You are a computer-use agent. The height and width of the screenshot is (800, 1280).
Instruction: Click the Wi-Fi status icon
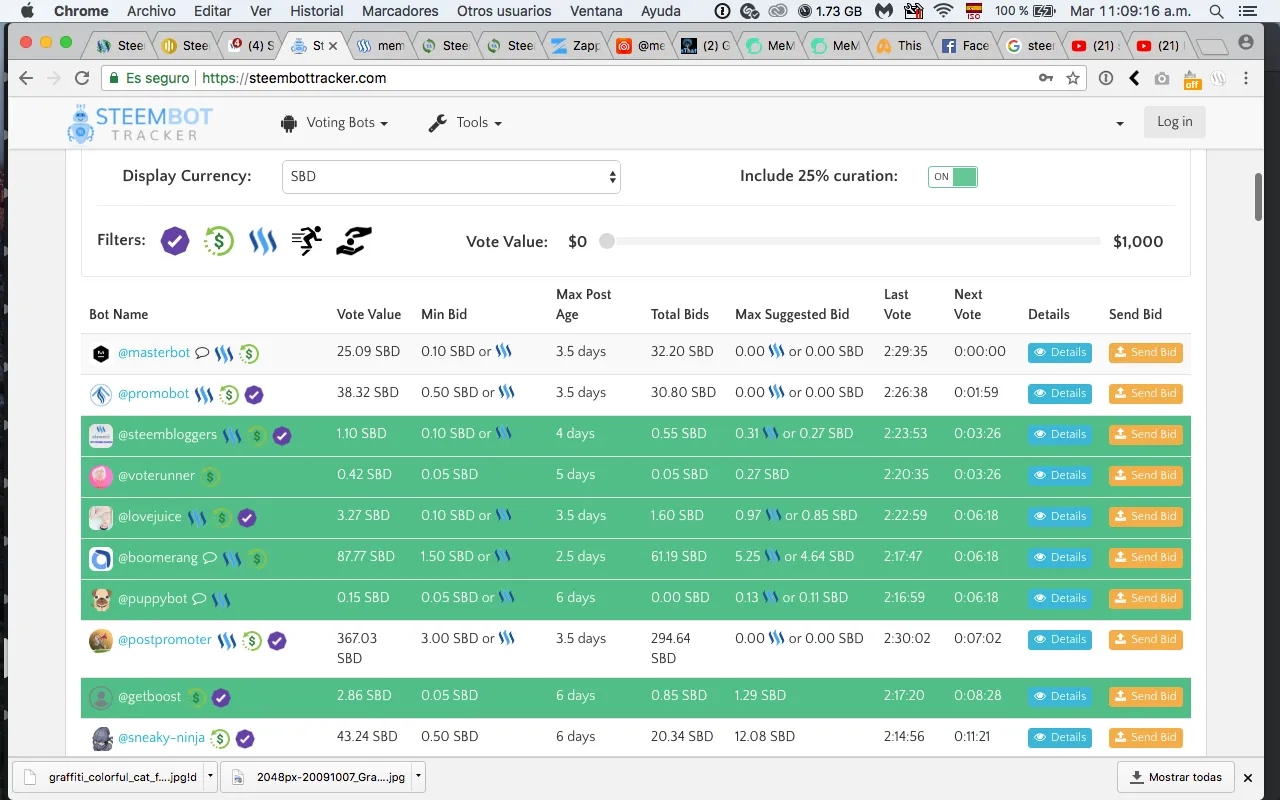pyautogui.click(x=943, y=11)
